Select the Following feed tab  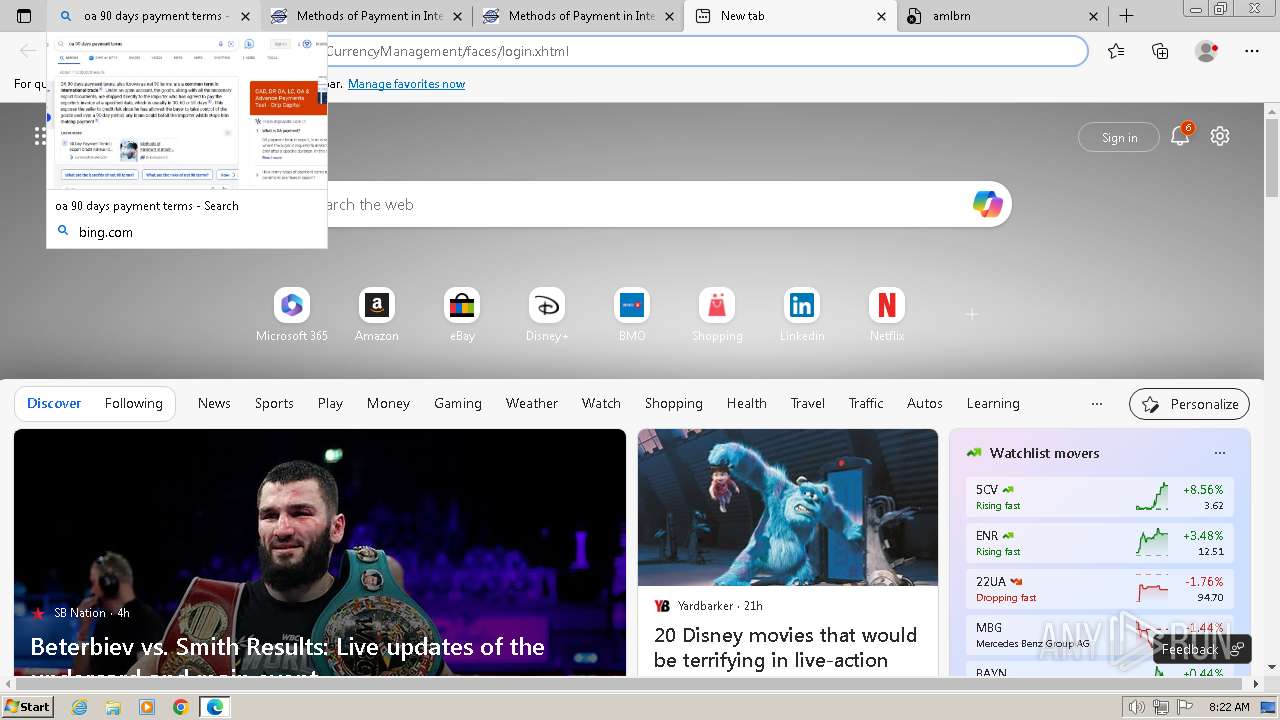pyautogui.click(x=133, y=403)
